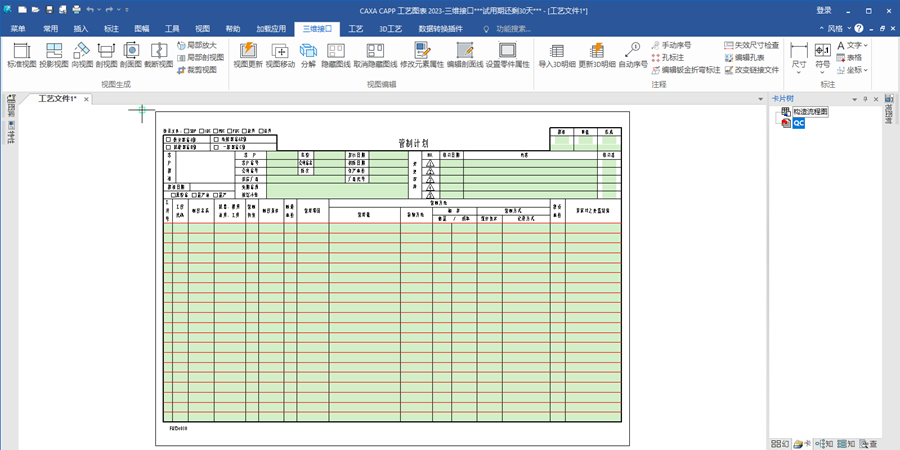Open the undo history dropdown arrow
This screenshot has width=900, height=450.
(x=99, y=10)
